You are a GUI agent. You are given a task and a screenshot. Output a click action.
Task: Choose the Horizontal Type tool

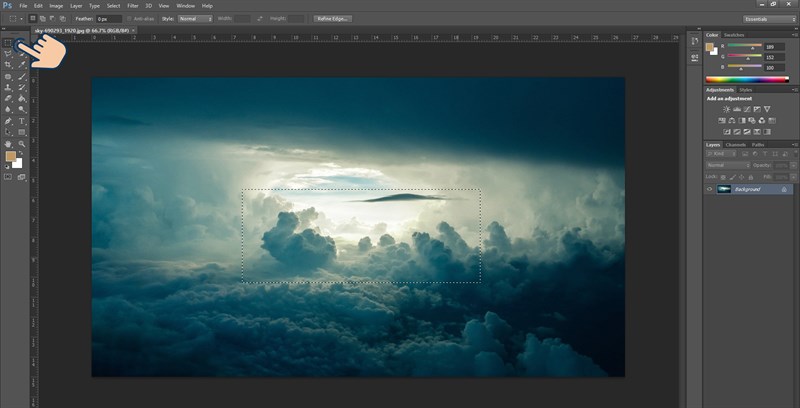22,120
